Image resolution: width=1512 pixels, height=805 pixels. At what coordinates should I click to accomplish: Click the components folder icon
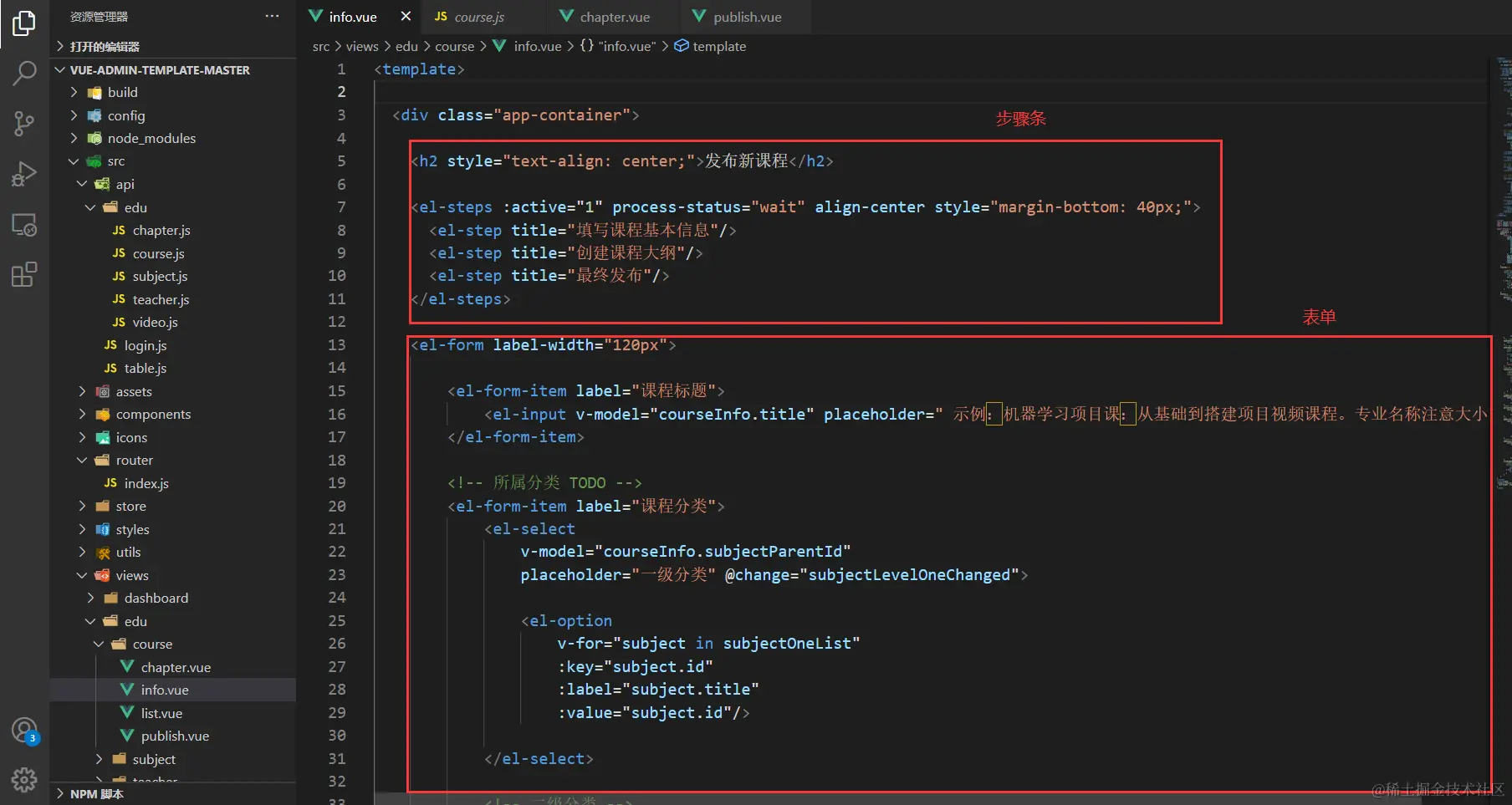click(103, 414)
